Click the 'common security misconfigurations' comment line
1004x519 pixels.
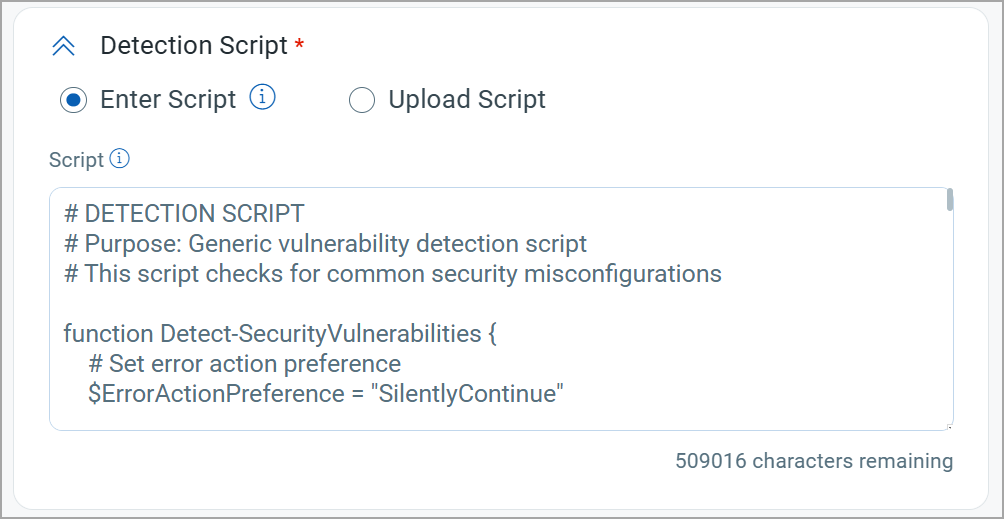coord(393,274)
